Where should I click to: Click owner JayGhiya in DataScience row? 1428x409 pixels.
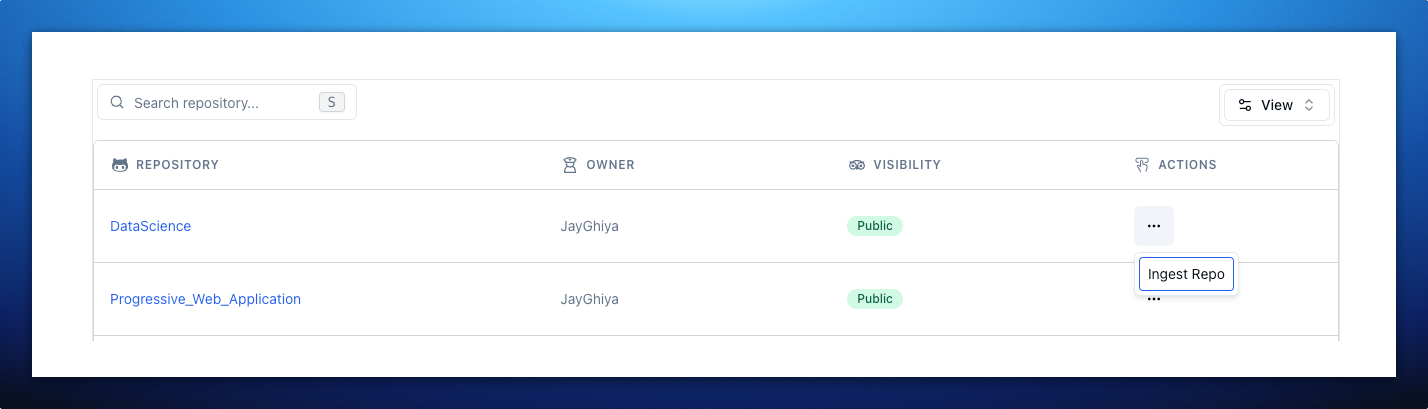[x=589, y=226]
